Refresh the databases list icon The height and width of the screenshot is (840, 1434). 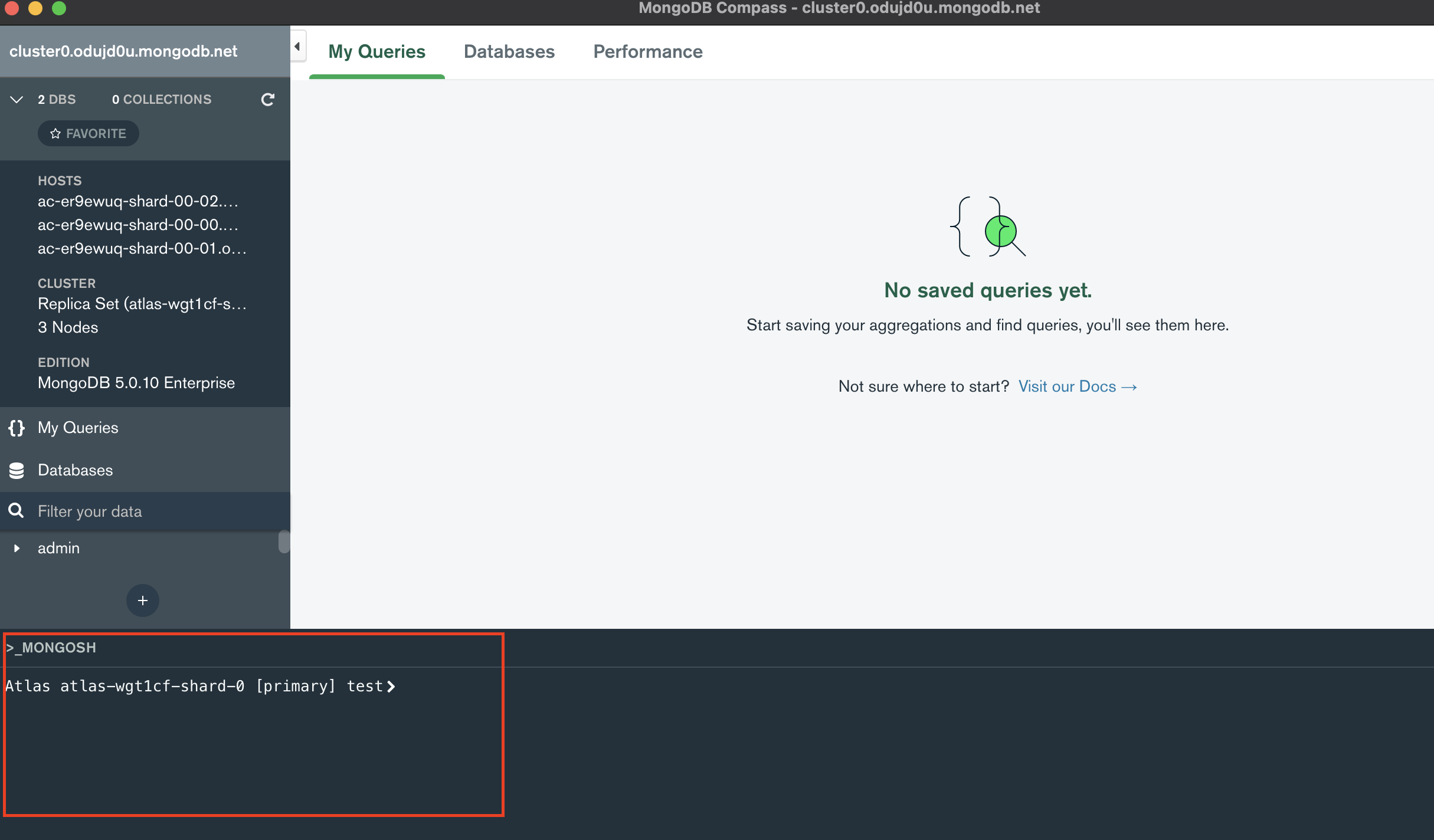click(x=267, y=99)
